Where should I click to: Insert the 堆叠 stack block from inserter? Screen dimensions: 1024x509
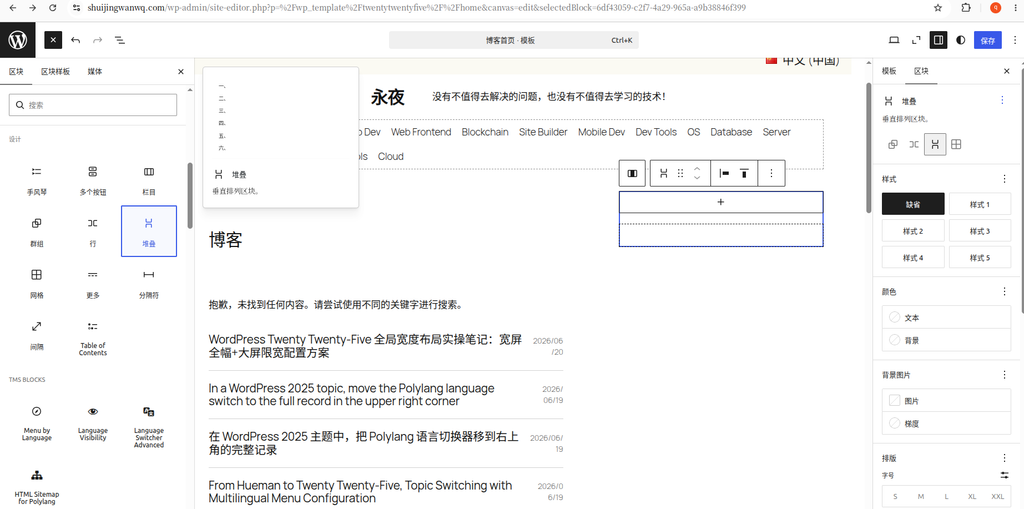tap(149, 232)
